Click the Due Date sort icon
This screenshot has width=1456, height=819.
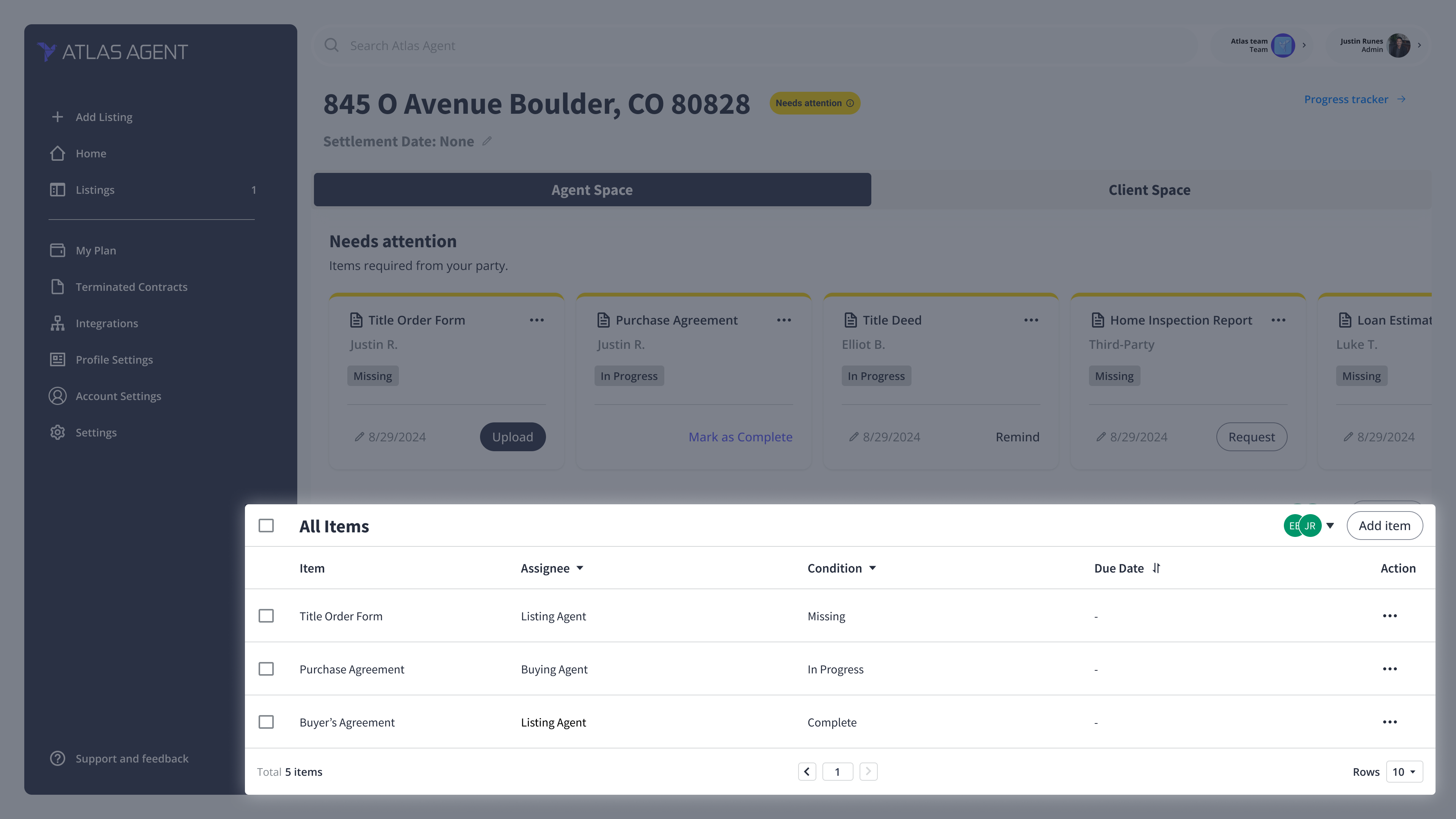[x=1156, y=569]
